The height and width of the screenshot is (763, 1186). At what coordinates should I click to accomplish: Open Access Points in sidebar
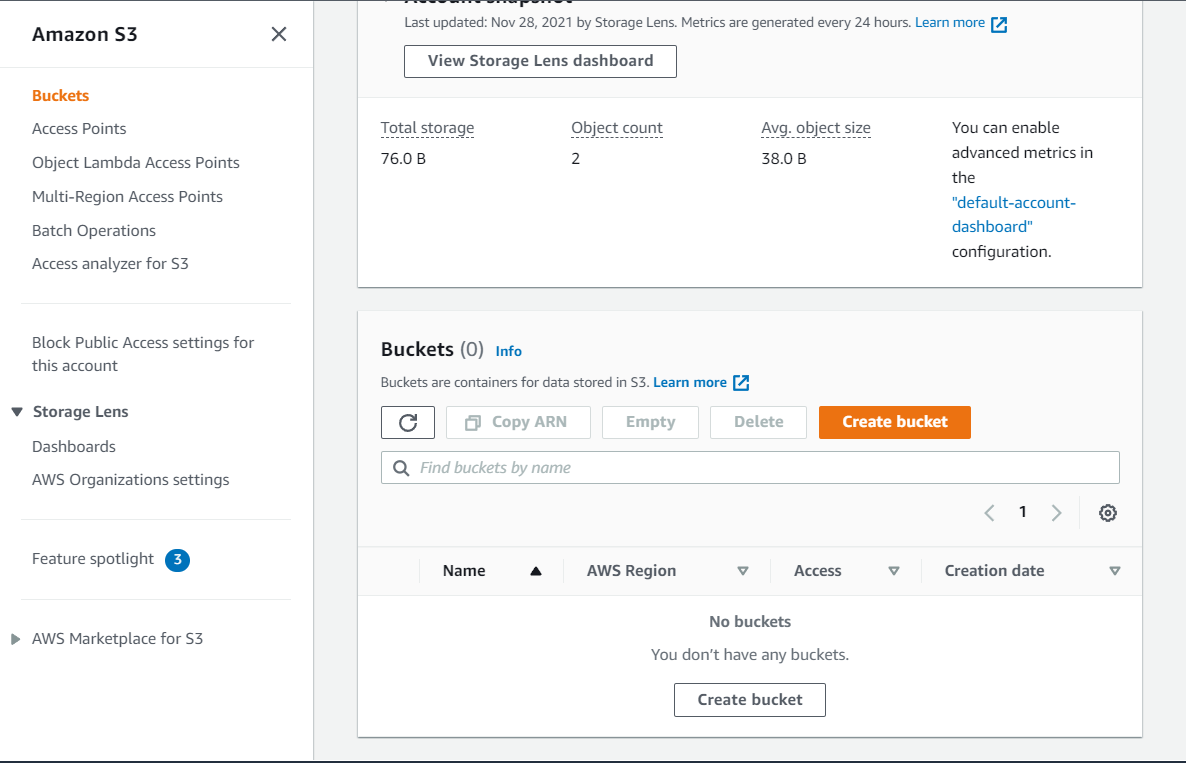point(79,129)
